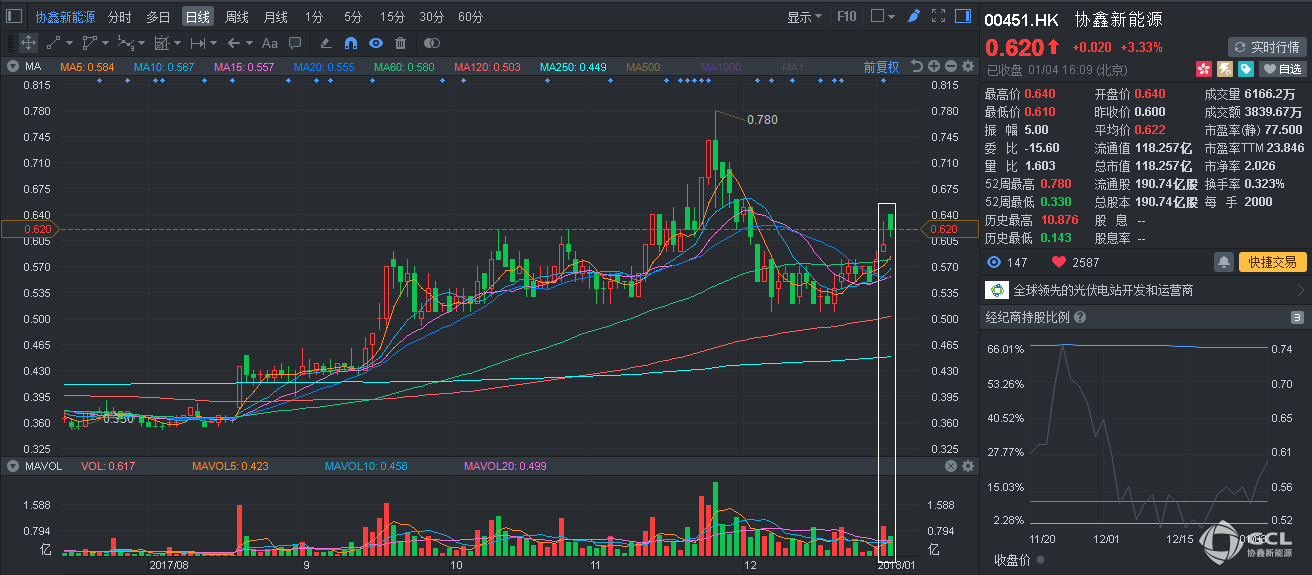Delete drawings with the trash can icon
The image size is (1312, 575).
400,43
